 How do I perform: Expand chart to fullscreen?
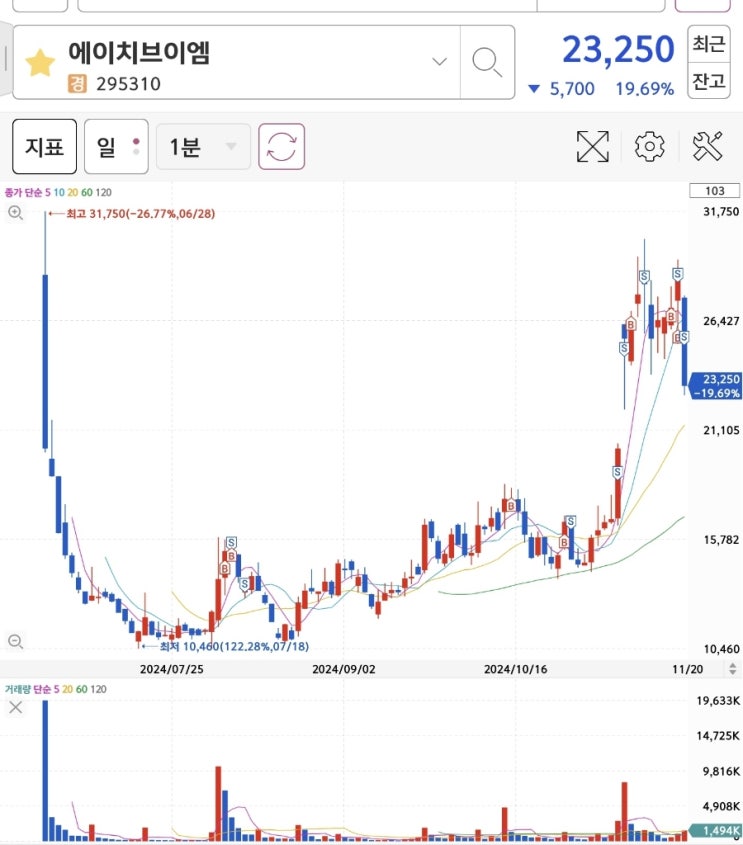point(593,146)
